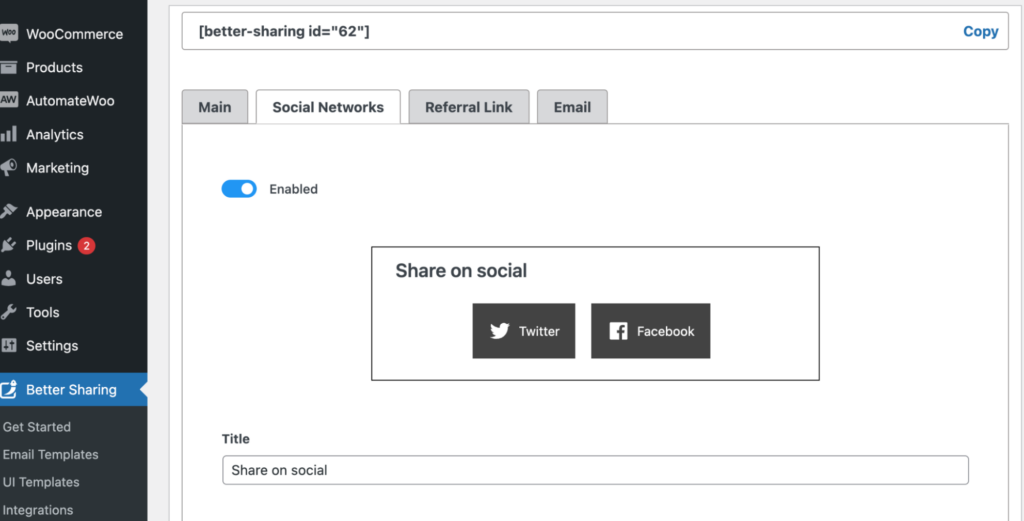Image resolution: width=1024 pixels, height=521 pixels.
Task: Copy the better-sharing shortcode
Action: tap(980, 31)
